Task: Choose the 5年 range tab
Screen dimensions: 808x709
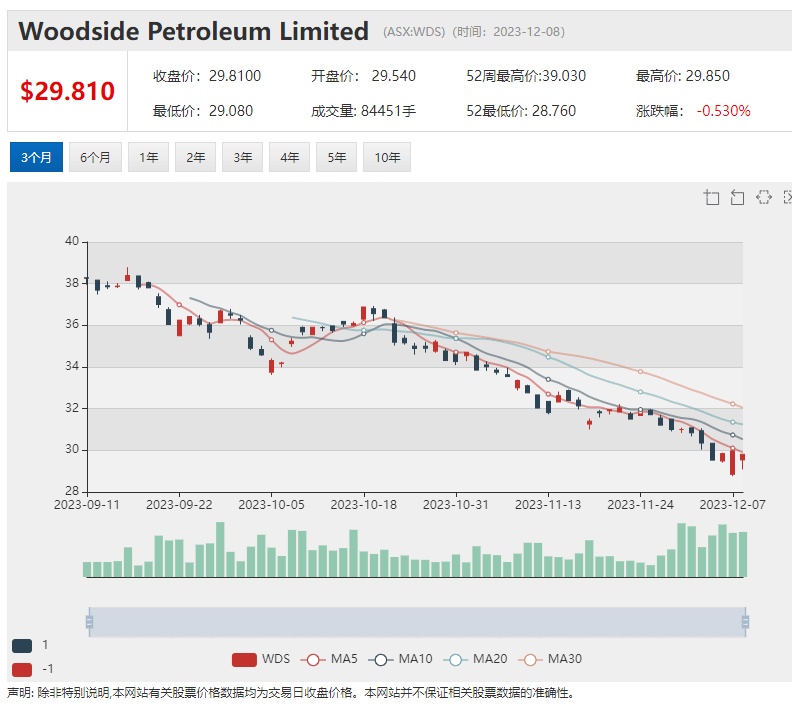Action: click(x=336, y=157)
